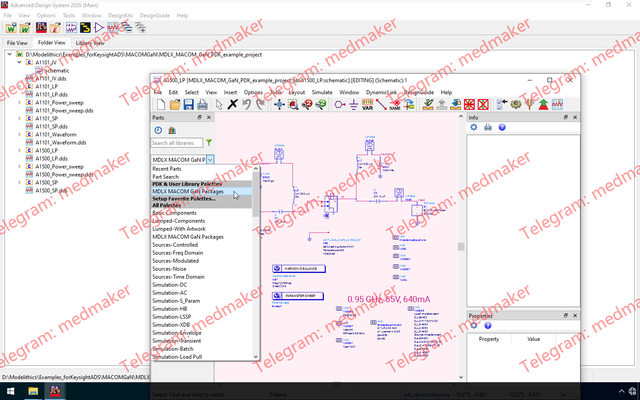Select the Insert Wire tool
640x400 pixels.
(x=381, y=104)
